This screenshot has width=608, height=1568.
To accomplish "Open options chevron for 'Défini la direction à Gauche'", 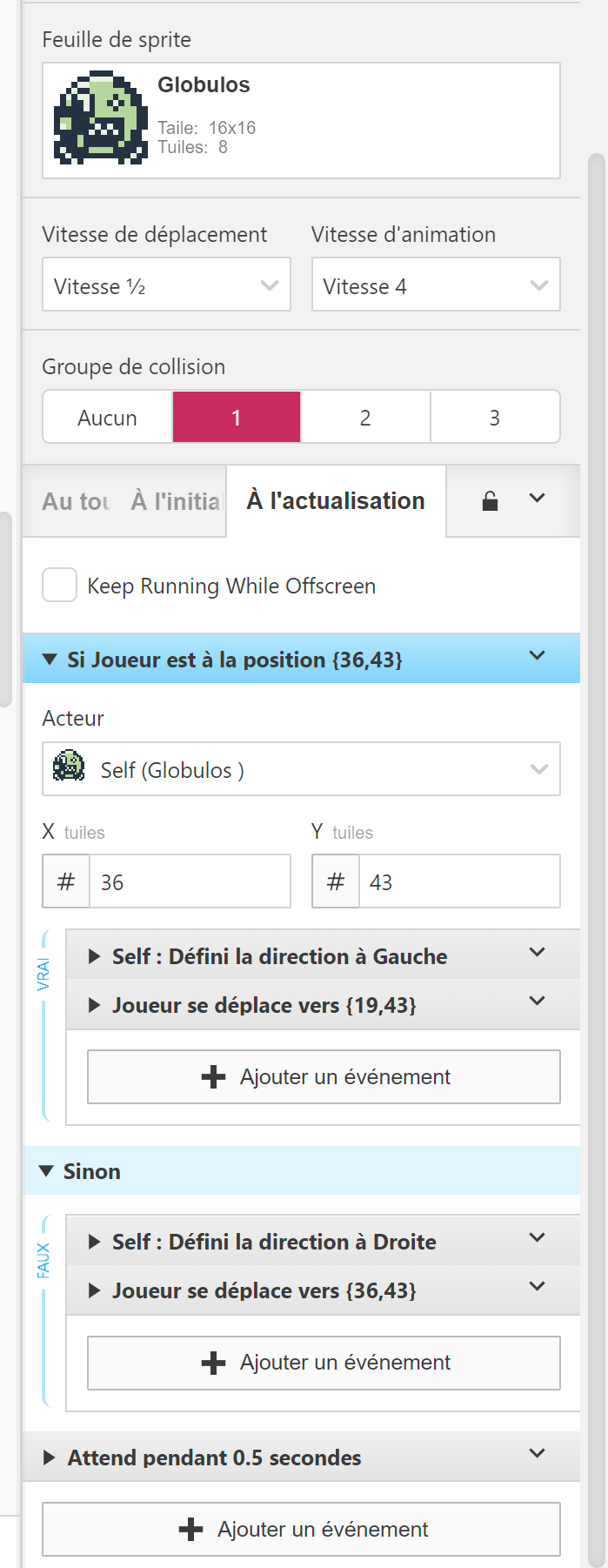I will pos(538,953).
